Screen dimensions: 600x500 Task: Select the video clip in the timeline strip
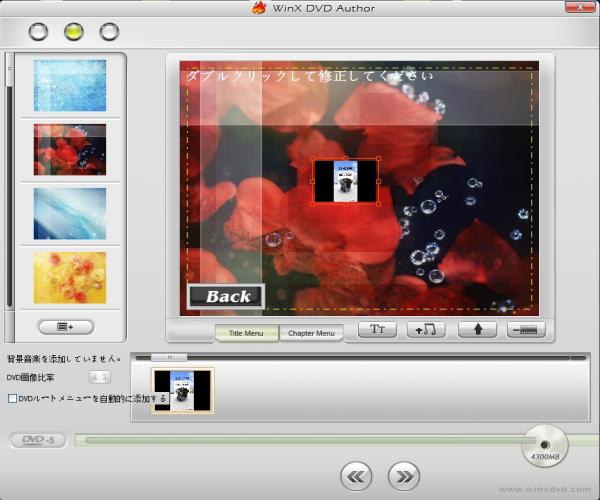pyautogui.click(x=183, y=391)
